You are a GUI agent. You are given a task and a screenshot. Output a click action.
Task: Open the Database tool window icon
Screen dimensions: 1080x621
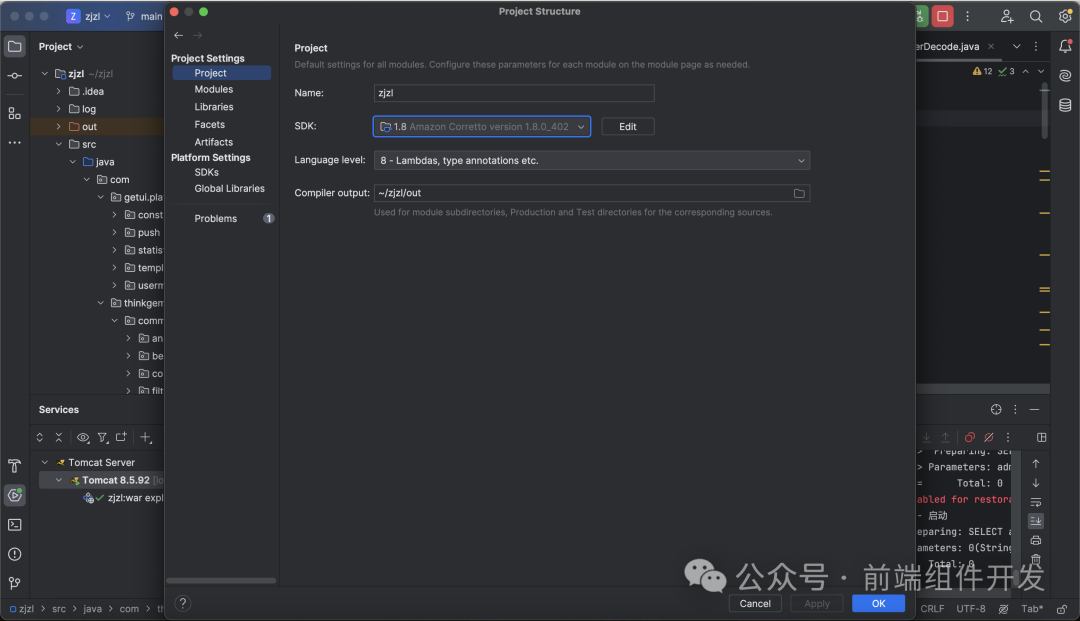coord(1065,105)
